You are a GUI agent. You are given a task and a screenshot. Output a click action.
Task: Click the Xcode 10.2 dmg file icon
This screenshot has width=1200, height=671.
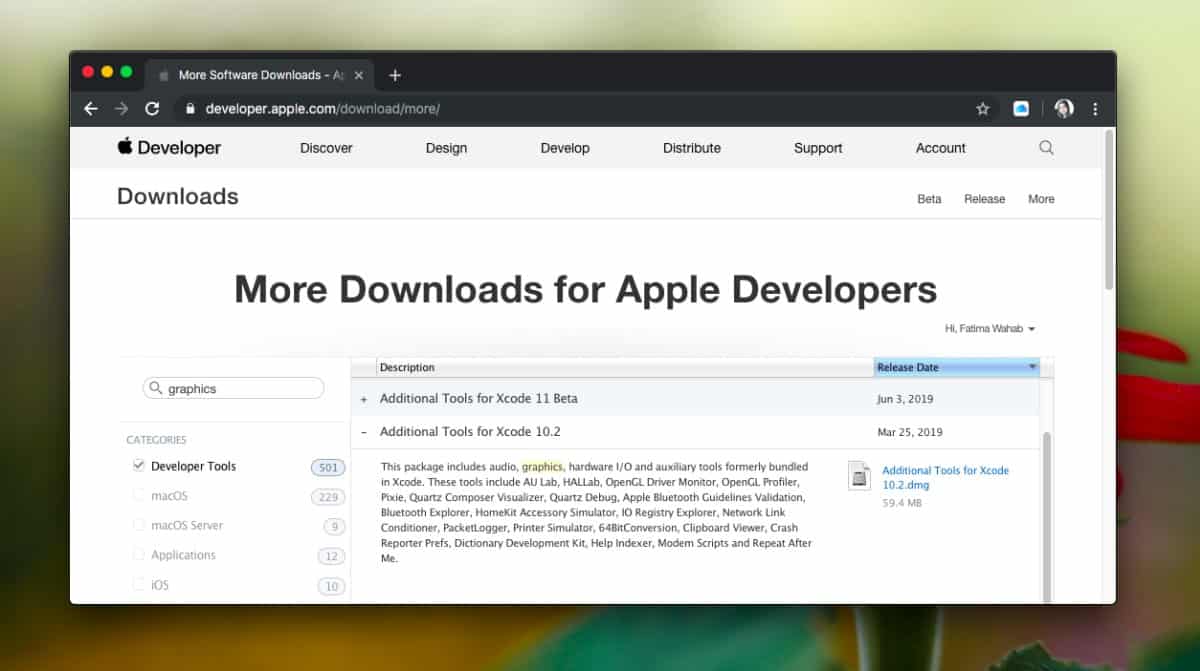point(859,476)
